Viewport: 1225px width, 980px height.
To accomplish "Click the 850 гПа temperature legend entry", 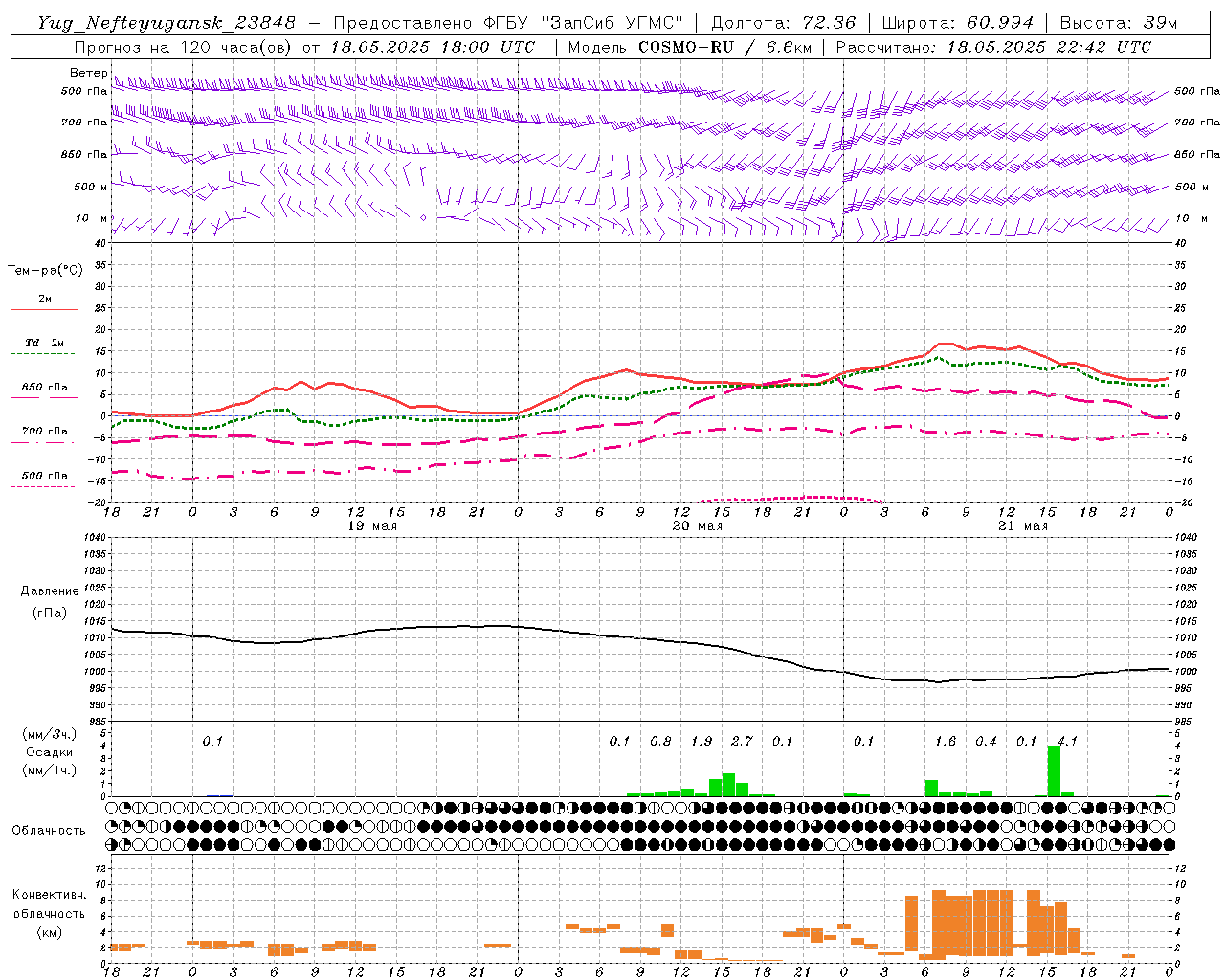I will (x=45, y=388).
